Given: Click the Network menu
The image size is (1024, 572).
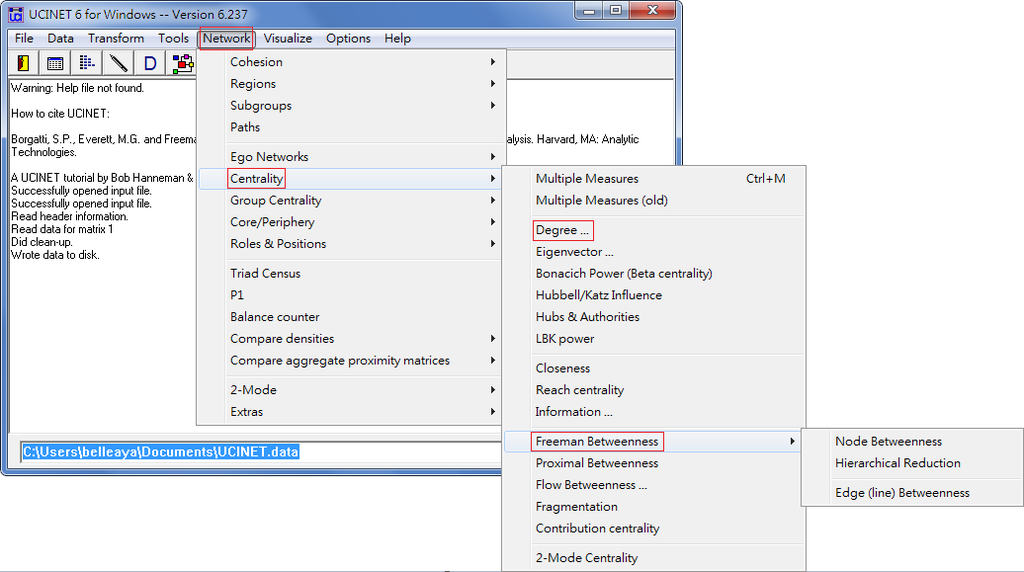Looking at the screenshot, I should (x=226, y=39).
